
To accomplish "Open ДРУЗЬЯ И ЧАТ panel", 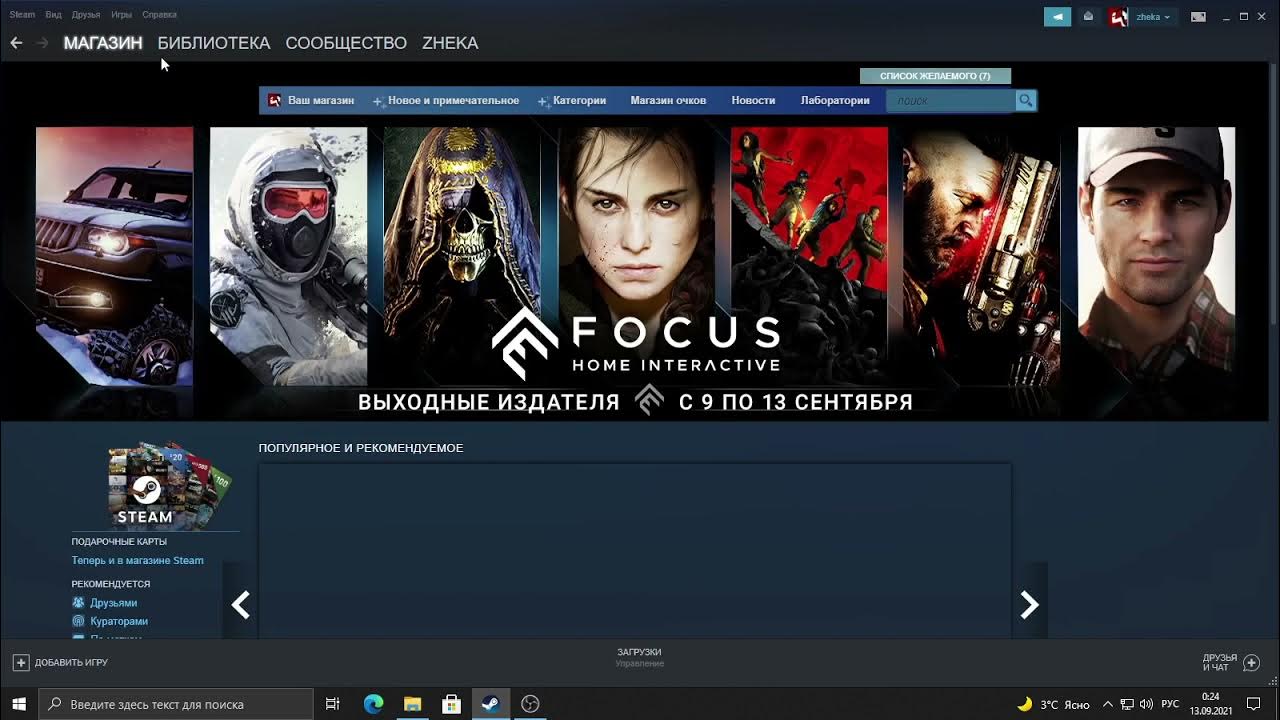I will [1220, 662].
